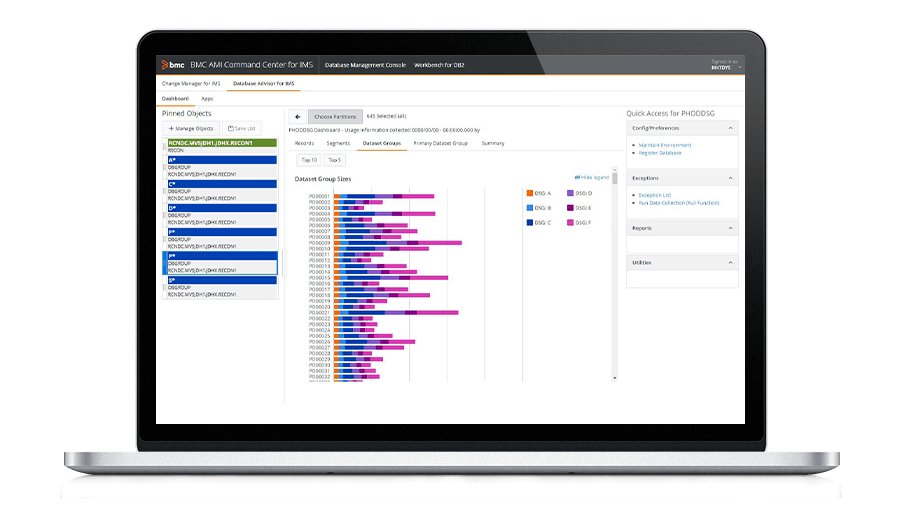Open the Maintain Environment link
The height and width of the screenshot is (516, 900).
click(664, 145)
